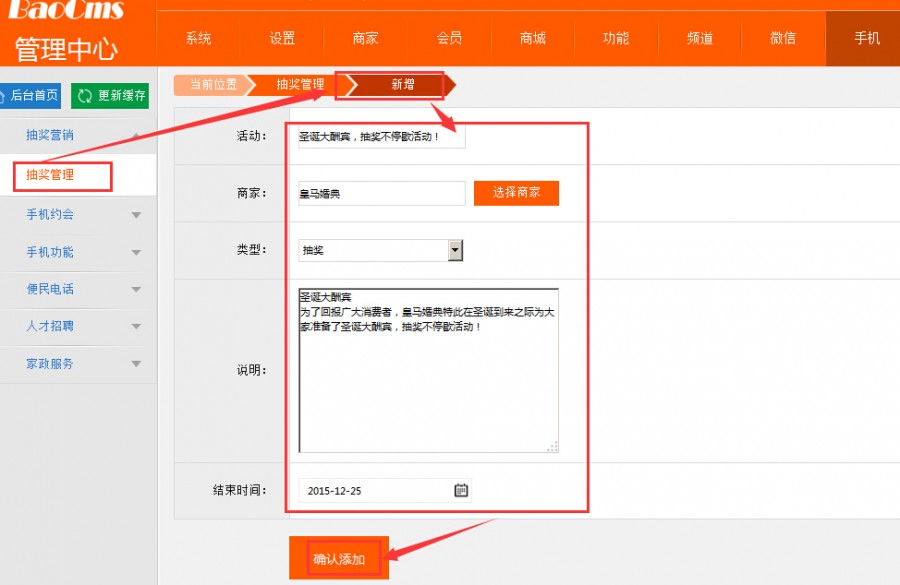
Task: Open the calendar icon for end date
Action: point(461,490)
